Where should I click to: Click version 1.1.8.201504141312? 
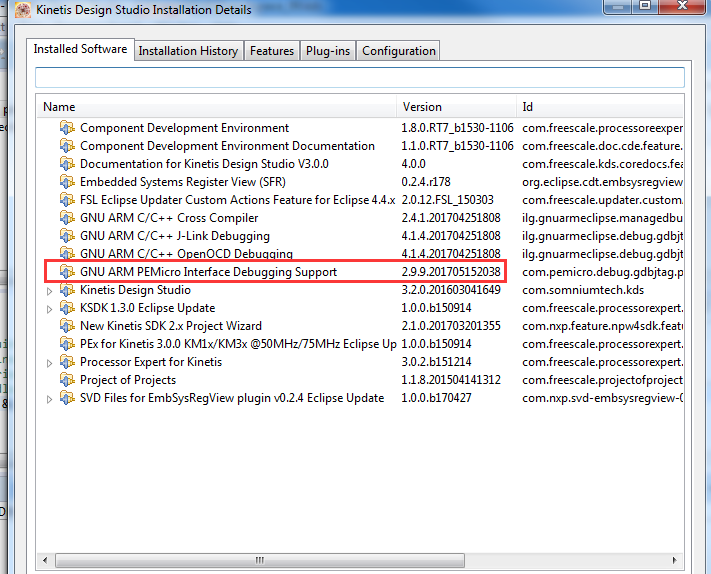click(x=451, y=379)
